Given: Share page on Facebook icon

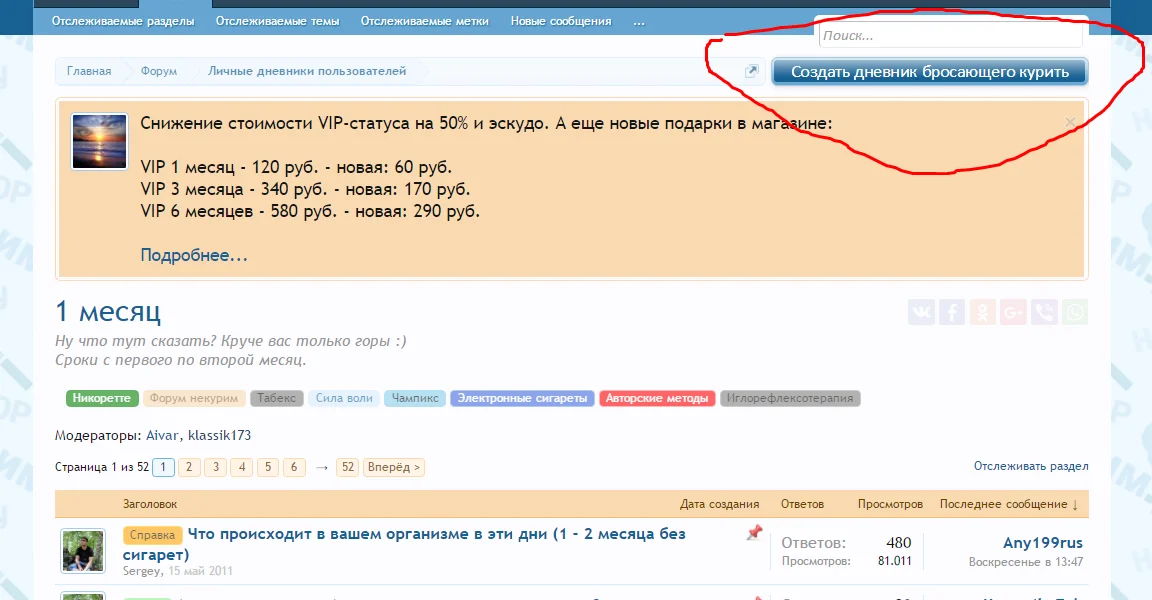Looking at the screenshot, I should (x=952, y=312).
